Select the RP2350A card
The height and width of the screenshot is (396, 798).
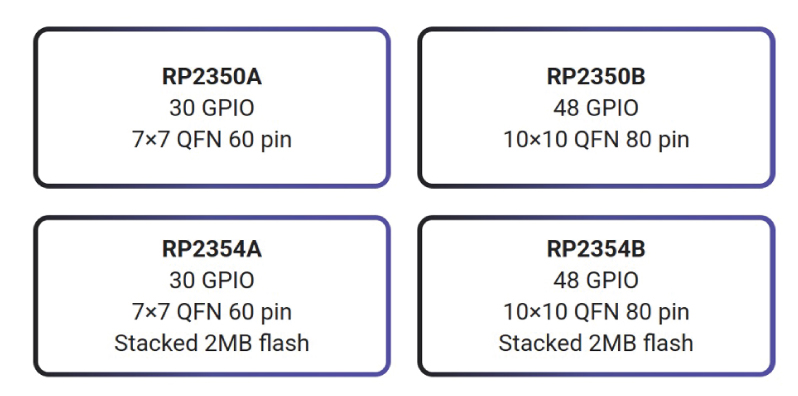point(212,107)
